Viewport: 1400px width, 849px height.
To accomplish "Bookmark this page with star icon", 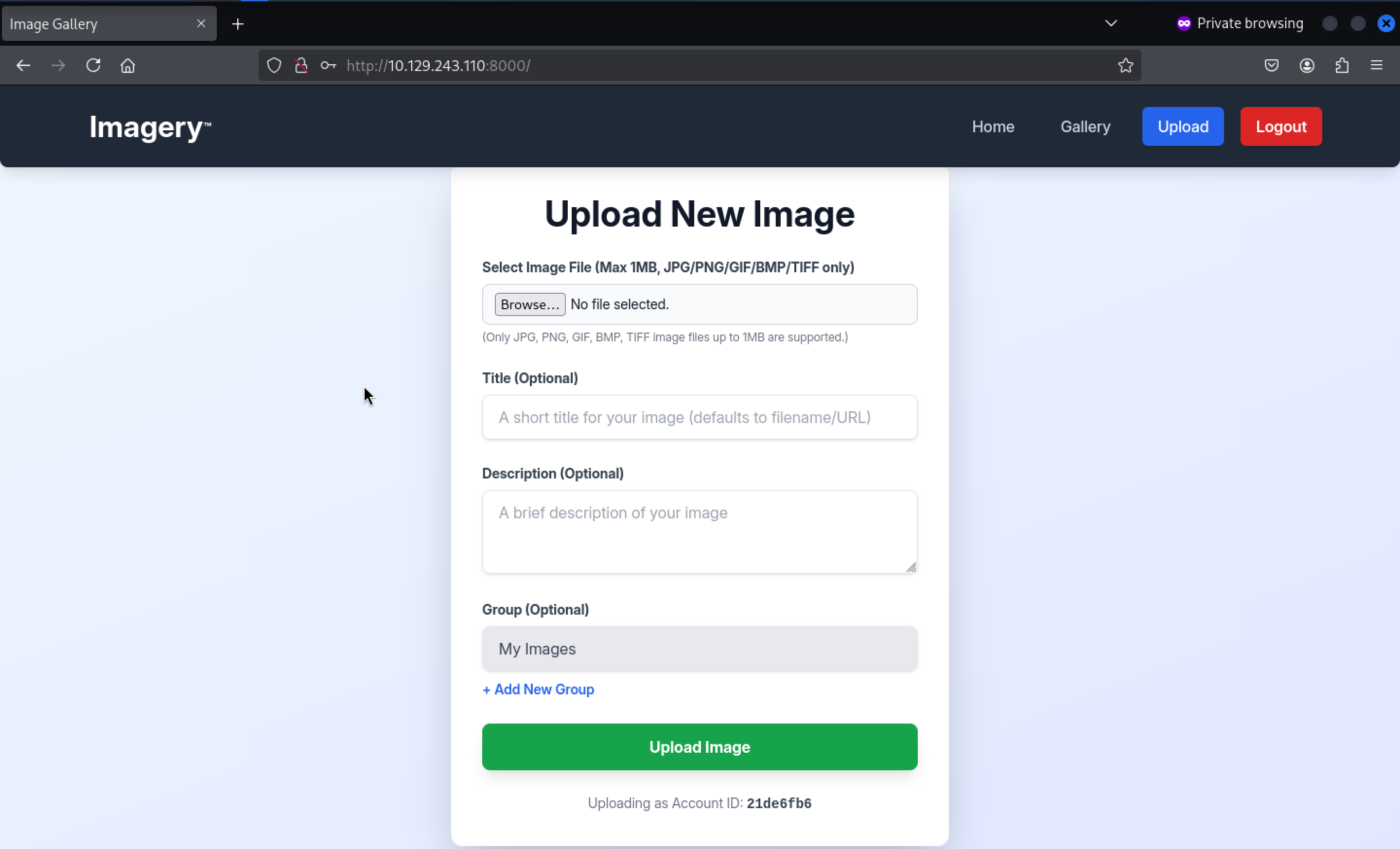I will (x=1125, y=65).
